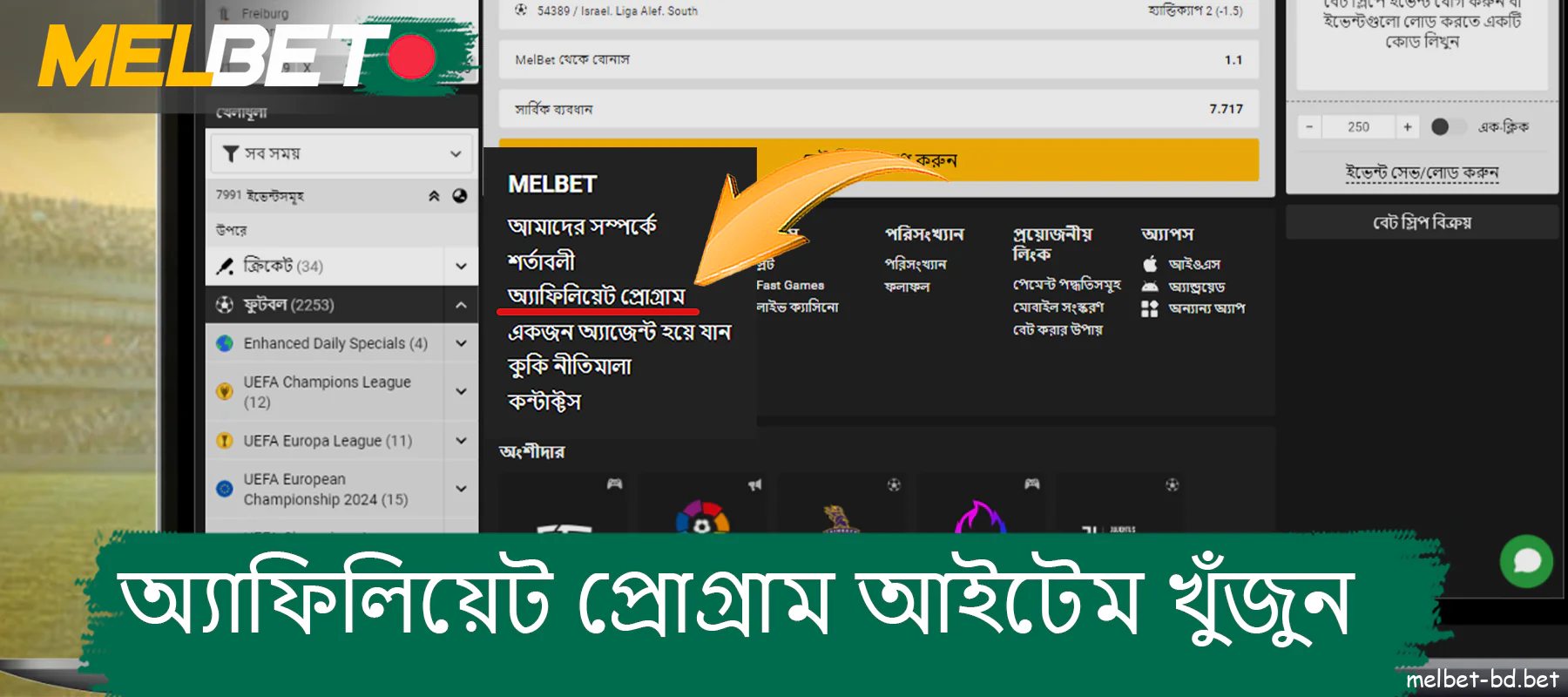The height and width of the screenshot is (697, 1568).
Task: Open the মোবাইল সংস্করণ link
Action: (1058, 308)
